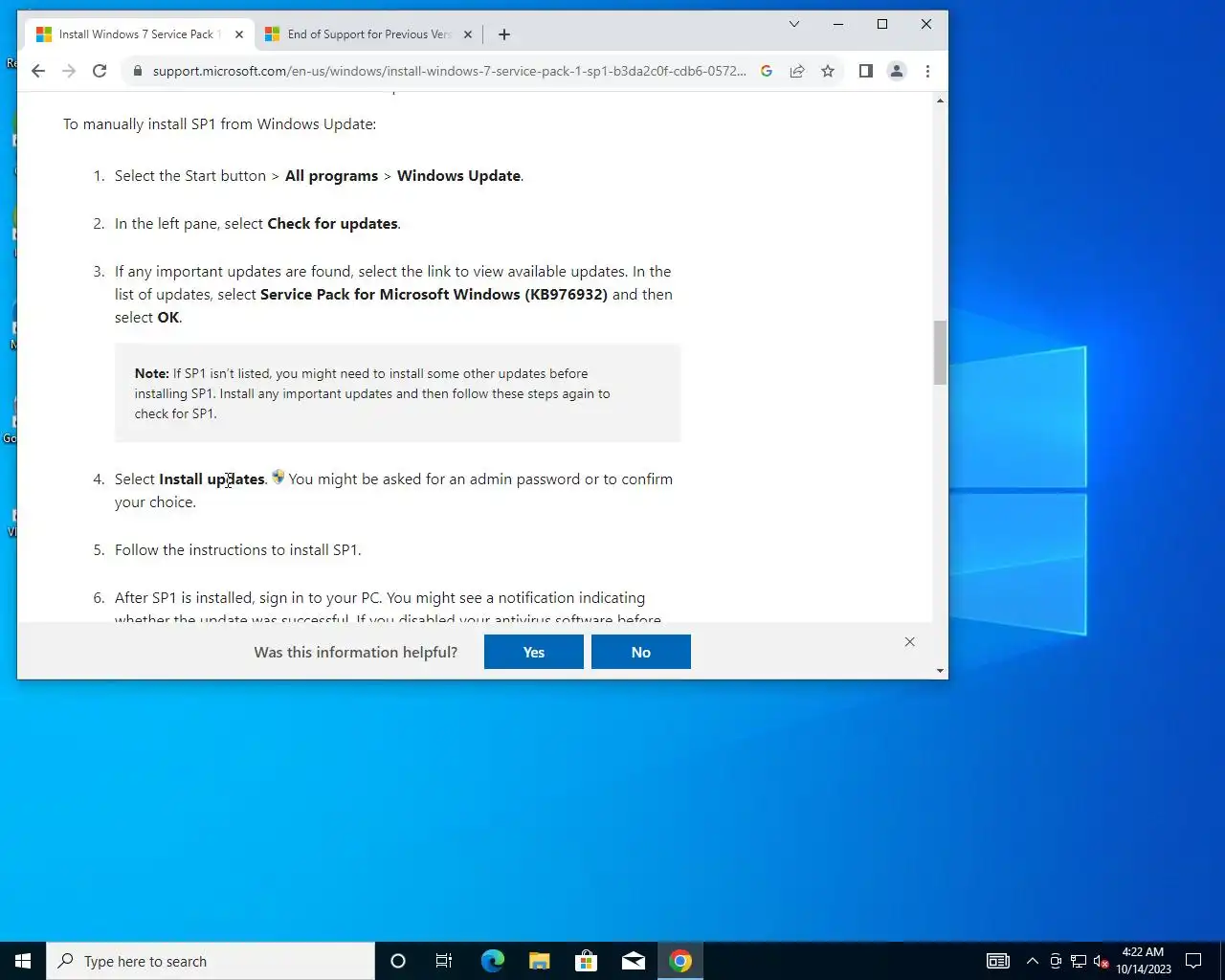The height and width of the screenshot is (980, 1225).
Task: Click the 'Follow the instructions to install SP1' step
Action: 237,550
